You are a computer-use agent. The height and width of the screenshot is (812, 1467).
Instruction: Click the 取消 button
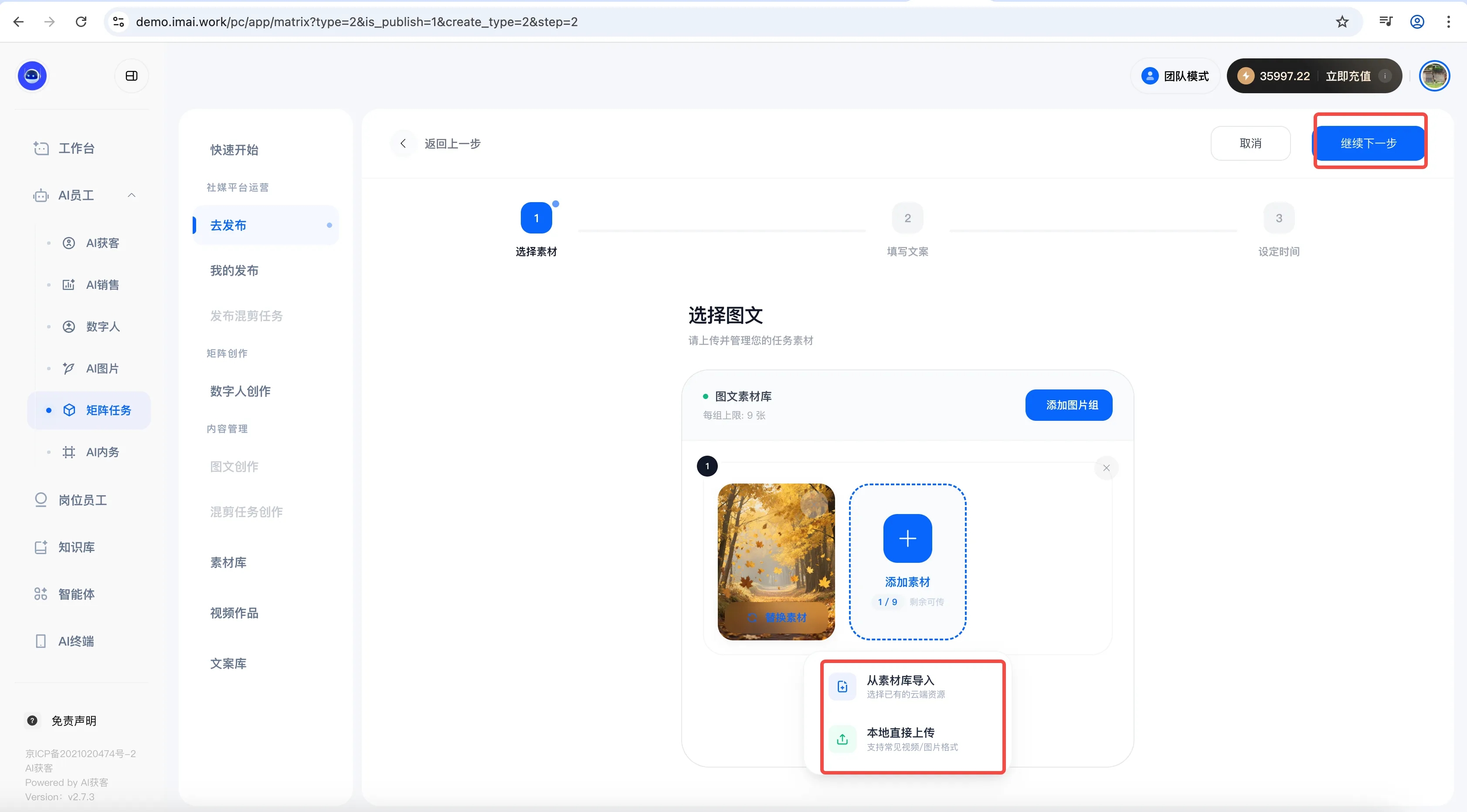(1250, 143)
